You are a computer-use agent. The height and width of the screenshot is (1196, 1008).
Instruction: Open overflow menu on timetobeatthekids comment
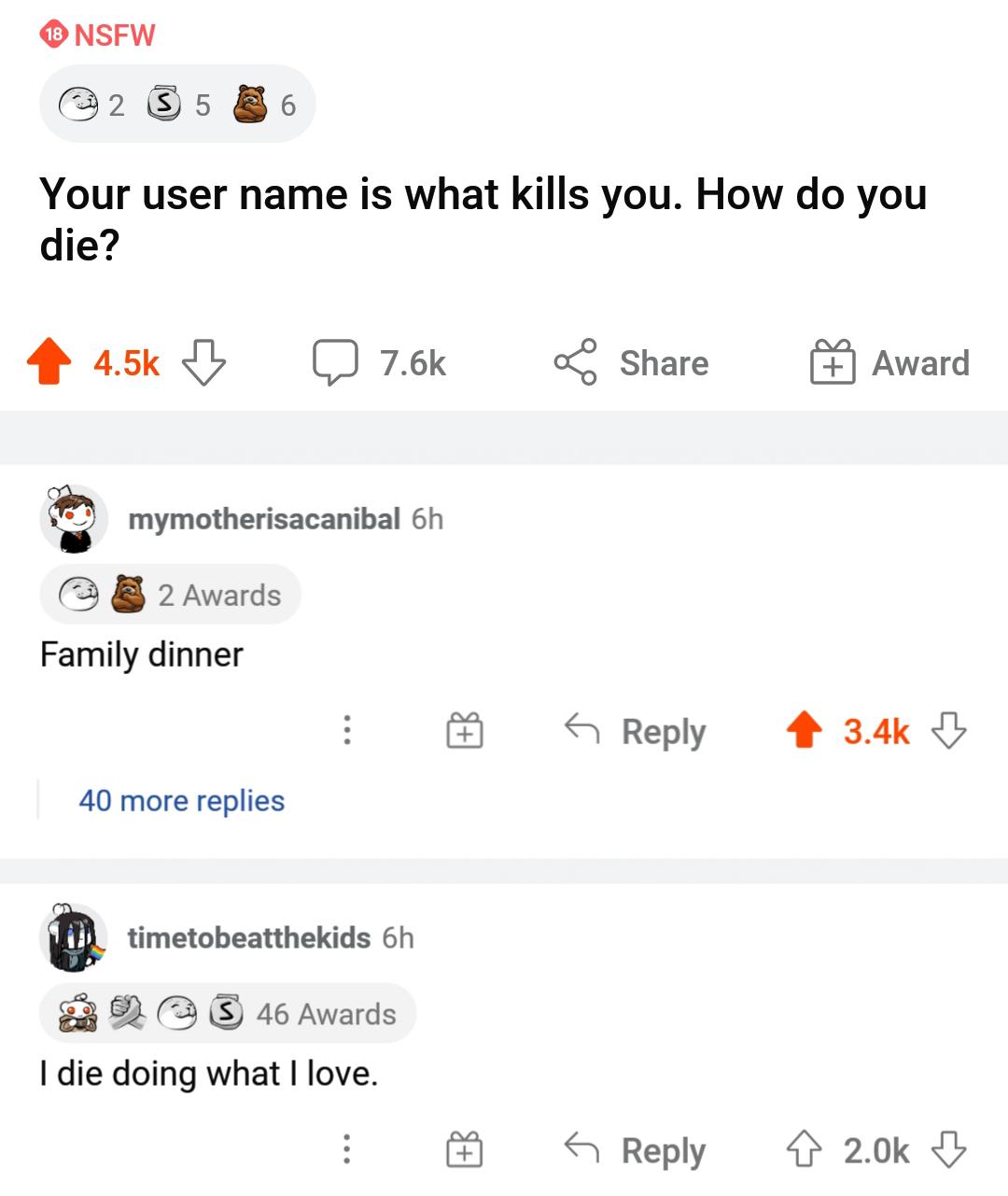coord(346,1149)
